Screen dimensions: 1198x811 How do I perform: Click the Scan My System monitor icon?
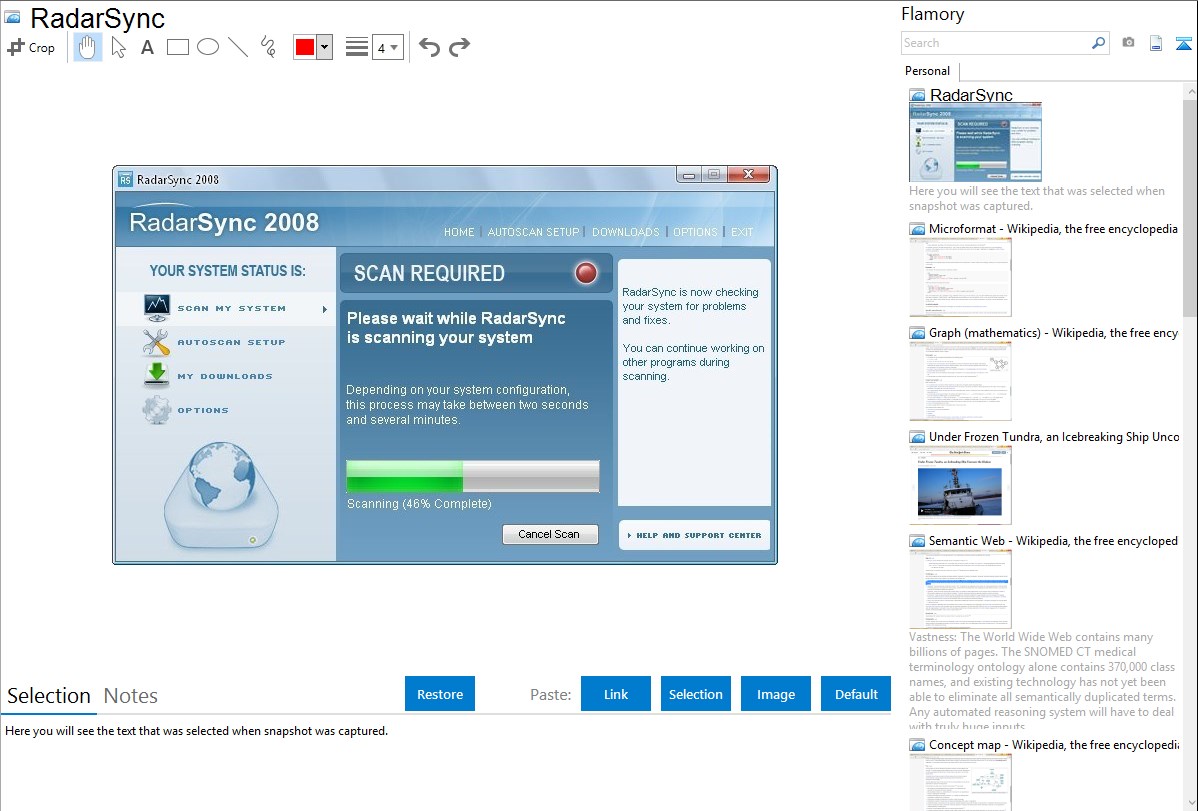157,308
